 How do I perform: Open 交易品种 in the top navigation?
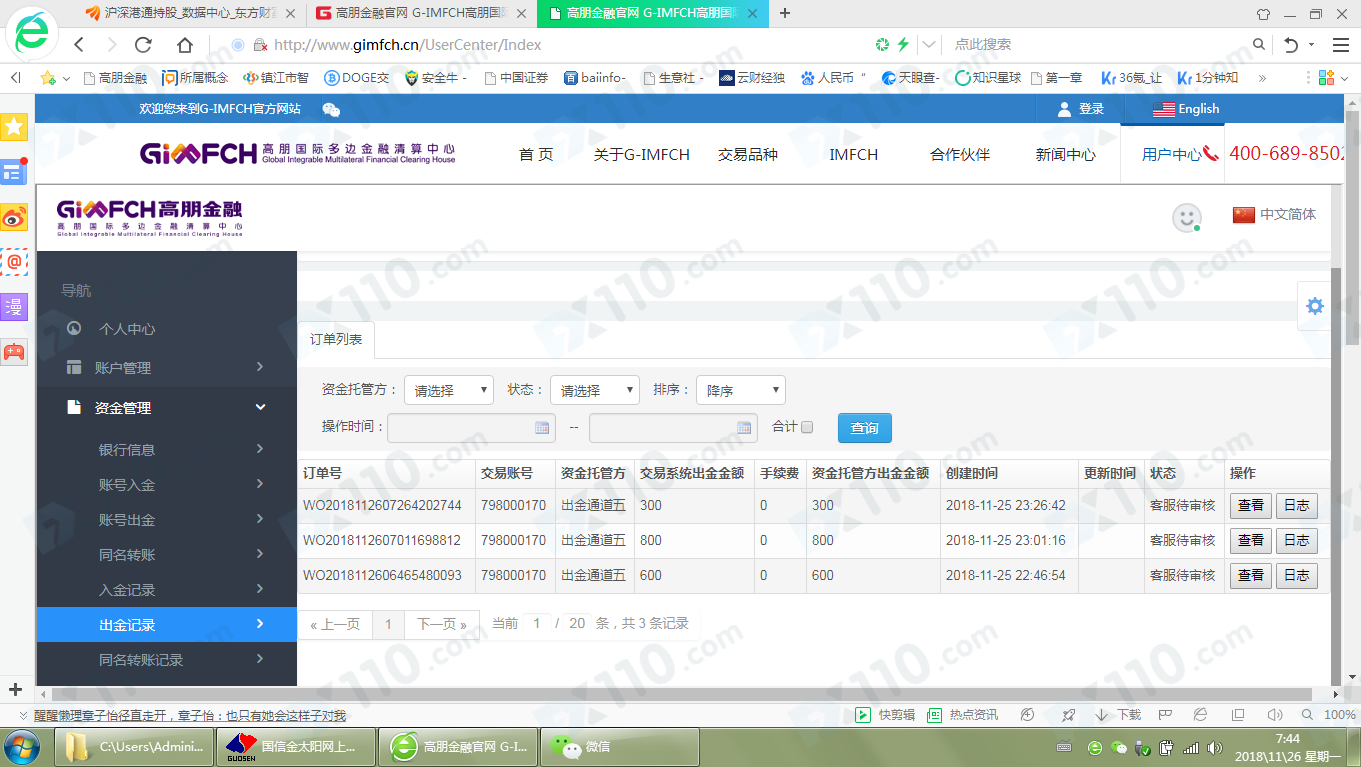tap(748, 155)
